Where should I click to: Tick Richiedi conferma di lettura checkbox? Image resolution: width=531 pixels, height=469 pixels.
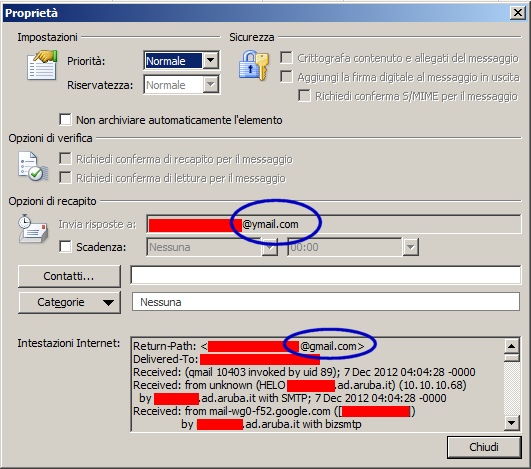tap(65, 178)
